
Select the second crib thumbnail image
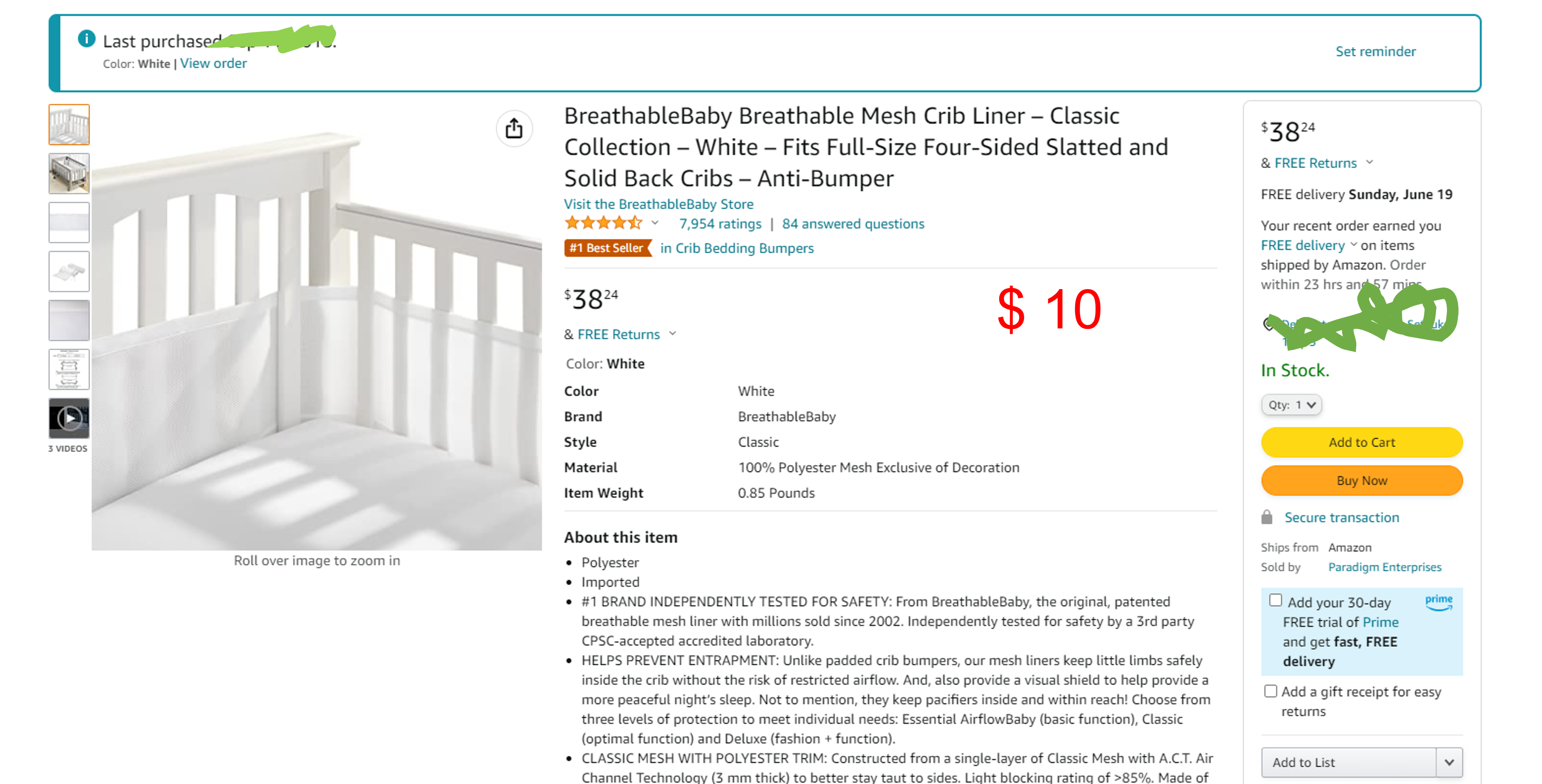pos(69,173)
